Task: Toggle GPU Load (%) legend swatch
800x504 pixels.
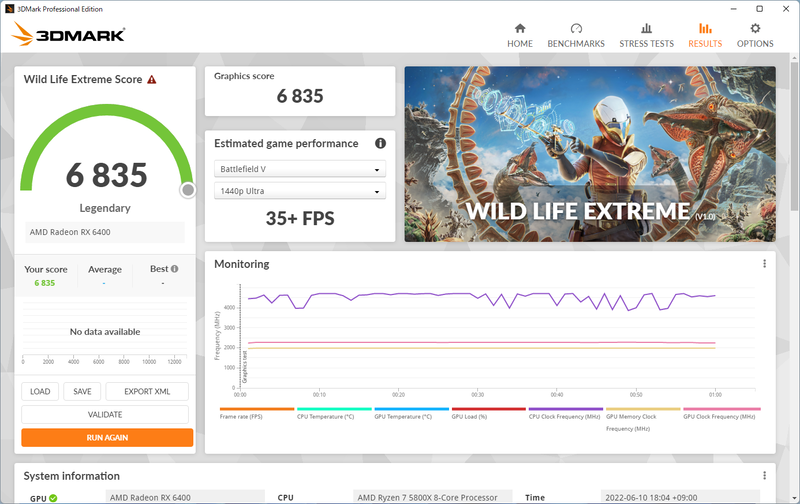Action: 488,409
